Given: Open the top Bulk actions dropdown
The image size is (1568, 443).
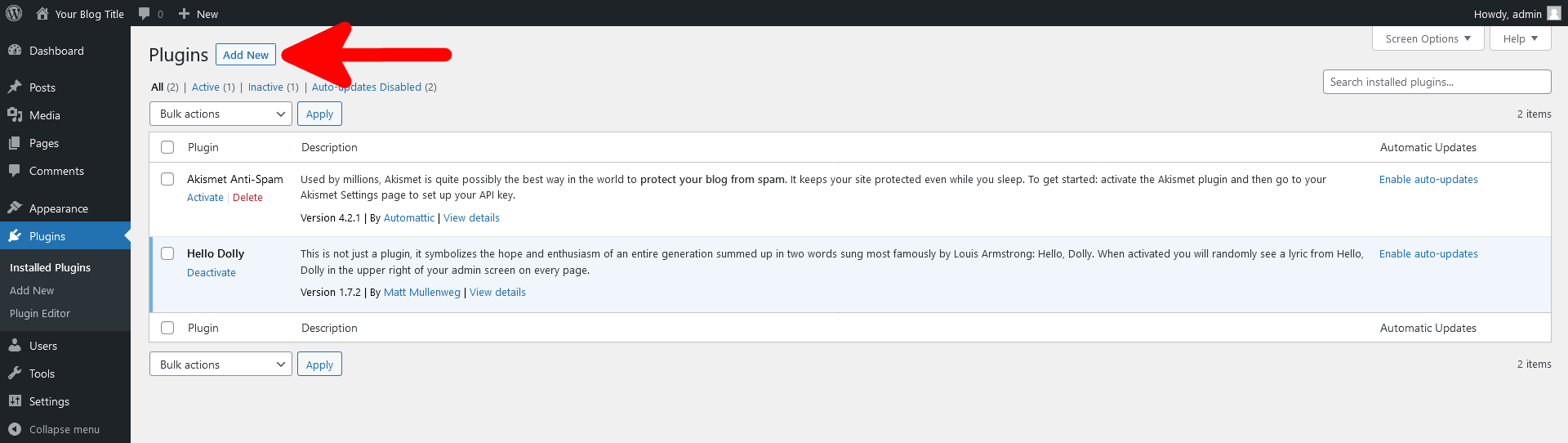Looking at the screenshot, I should [x=220, y=114].
